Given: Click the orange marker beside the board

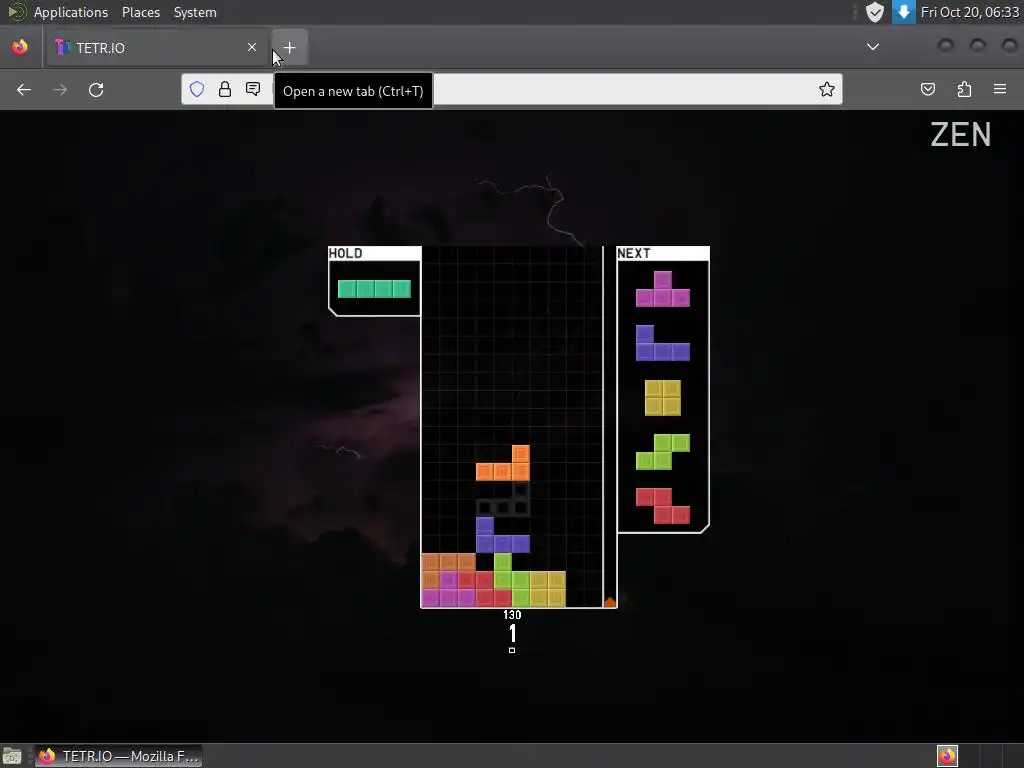Looking at the screenshot, I should (x=609, y=601).
